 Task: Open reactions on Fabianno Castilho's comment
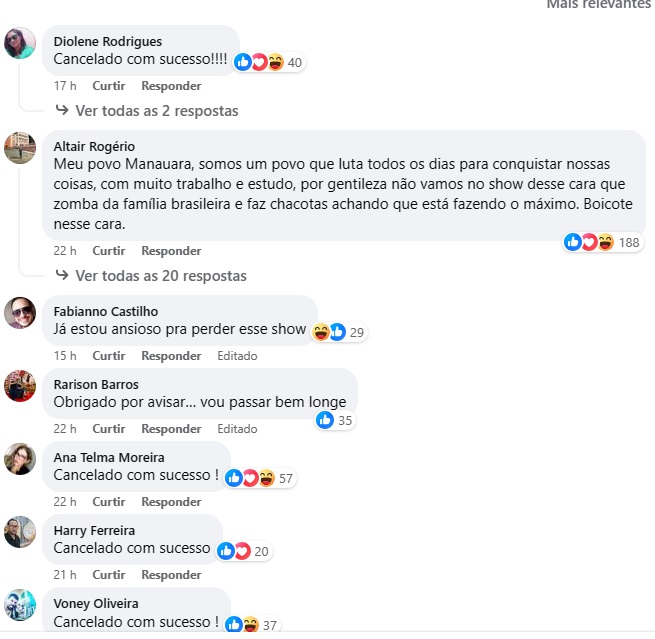click(339, 332)
